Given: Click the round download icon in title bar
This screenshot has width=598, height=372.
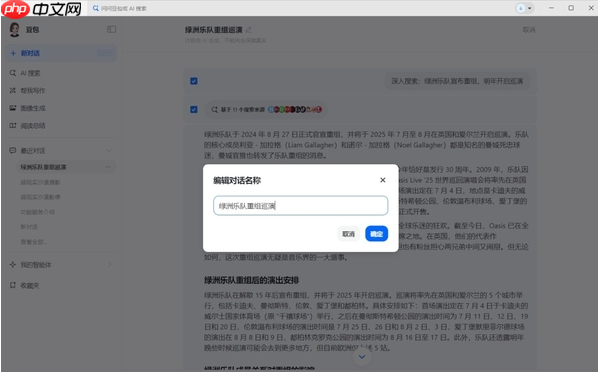Looking at the screenshot, I should click(x=521, y=8).
